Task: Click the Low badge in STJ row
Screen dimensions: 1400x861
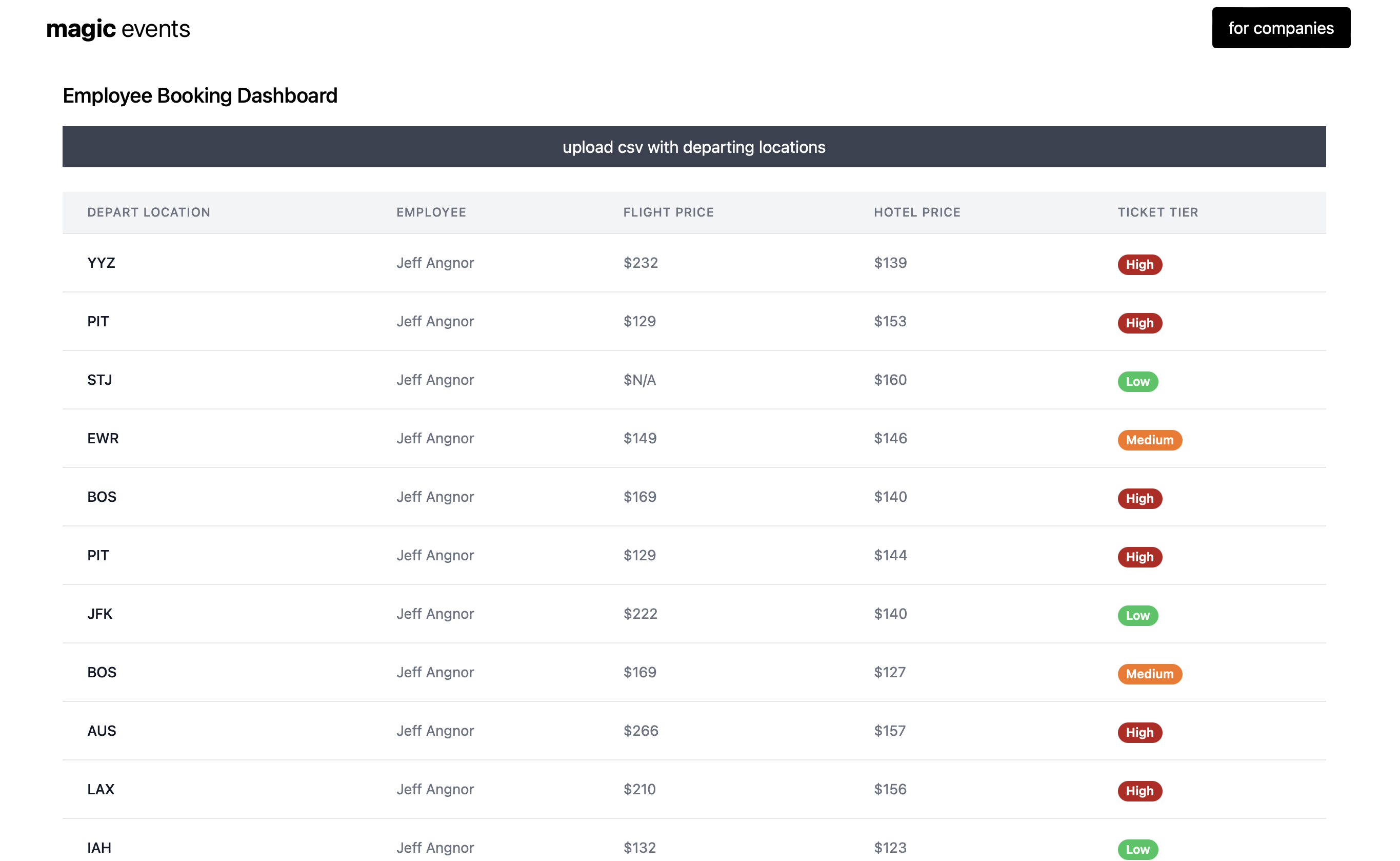Action: click(x=1137, y=382)
